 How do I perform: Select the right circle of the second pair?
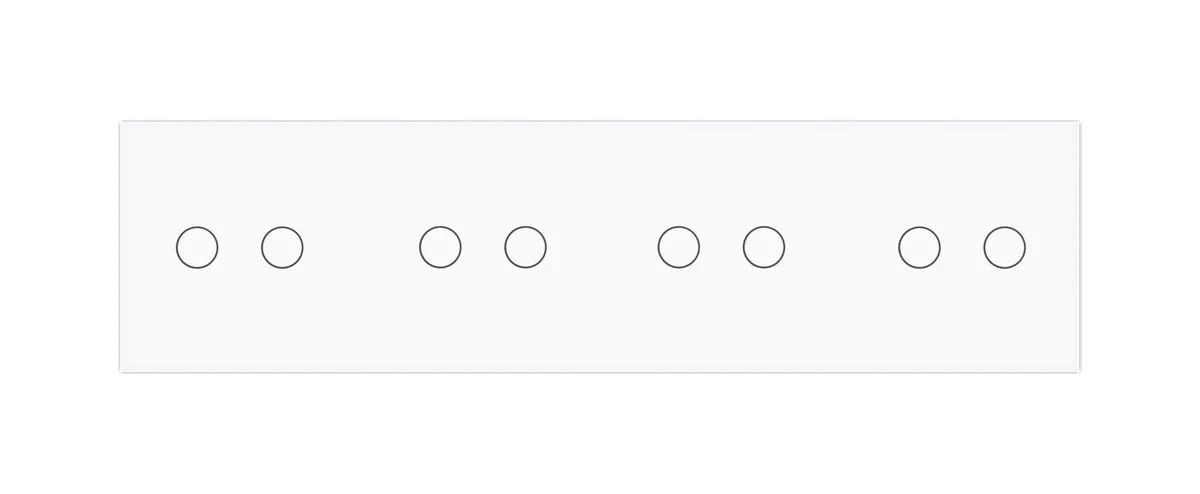click(x=525, y=247)
